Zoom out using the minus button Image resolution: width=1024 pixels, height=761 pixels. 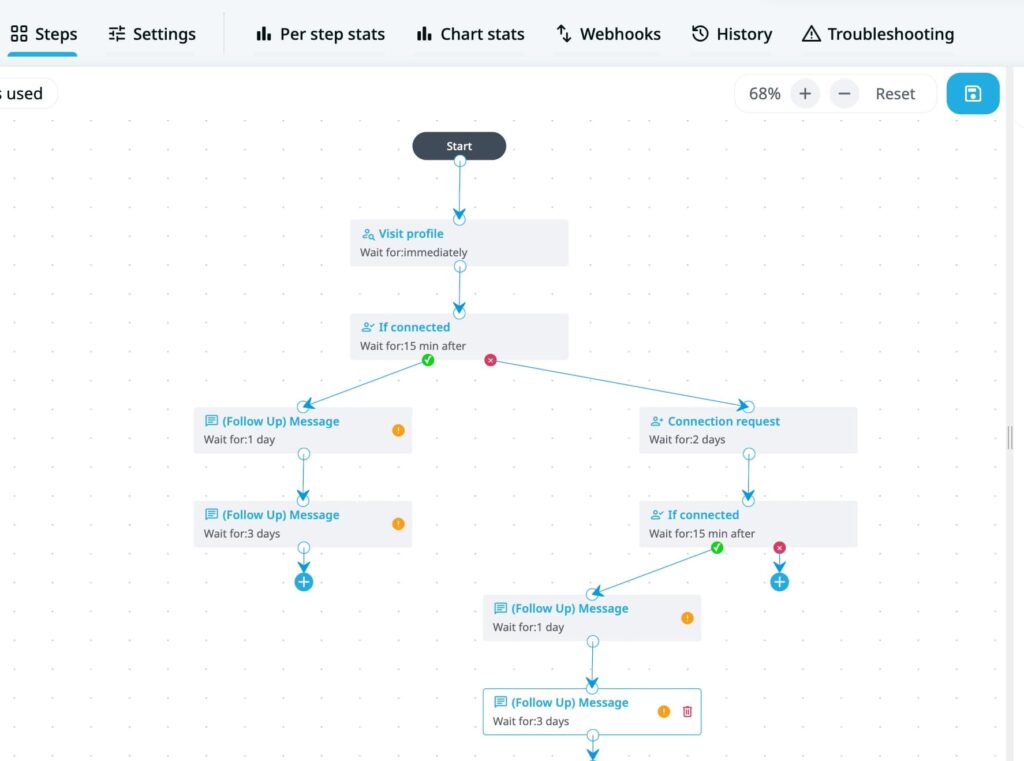tap(844, 93)
